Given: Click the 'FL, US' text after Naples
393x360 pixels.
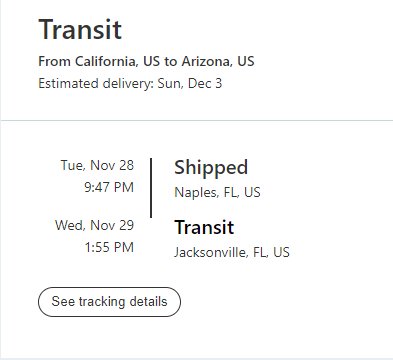Looking at the screenshot, I should [x=242, y=192].
